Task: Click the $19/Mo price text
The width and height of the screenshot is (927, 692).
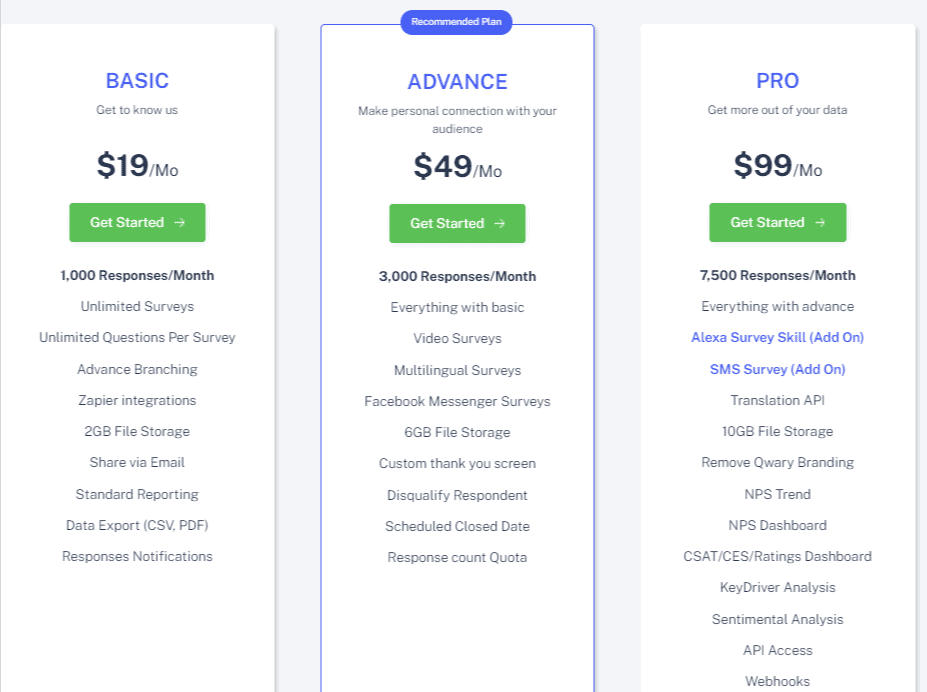Action: 137,165
